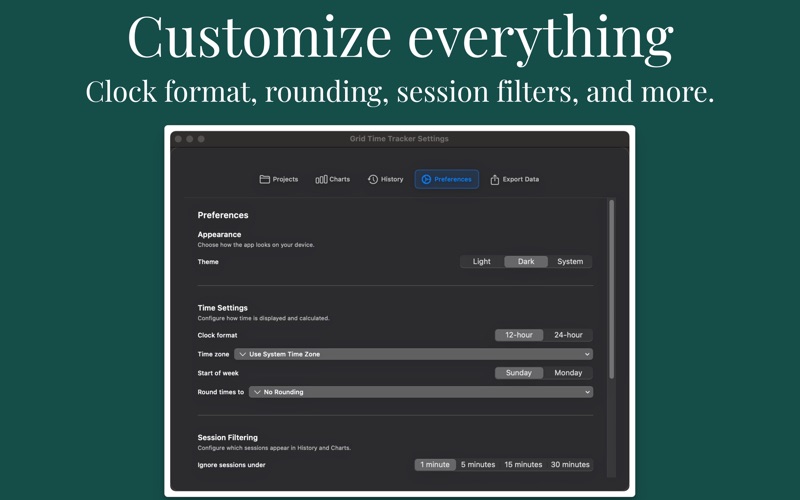This screenshot has height=500, width=800.
Task: Open the No Rounding dropdown
Action: pyautogui.click(x=421, y=392)
